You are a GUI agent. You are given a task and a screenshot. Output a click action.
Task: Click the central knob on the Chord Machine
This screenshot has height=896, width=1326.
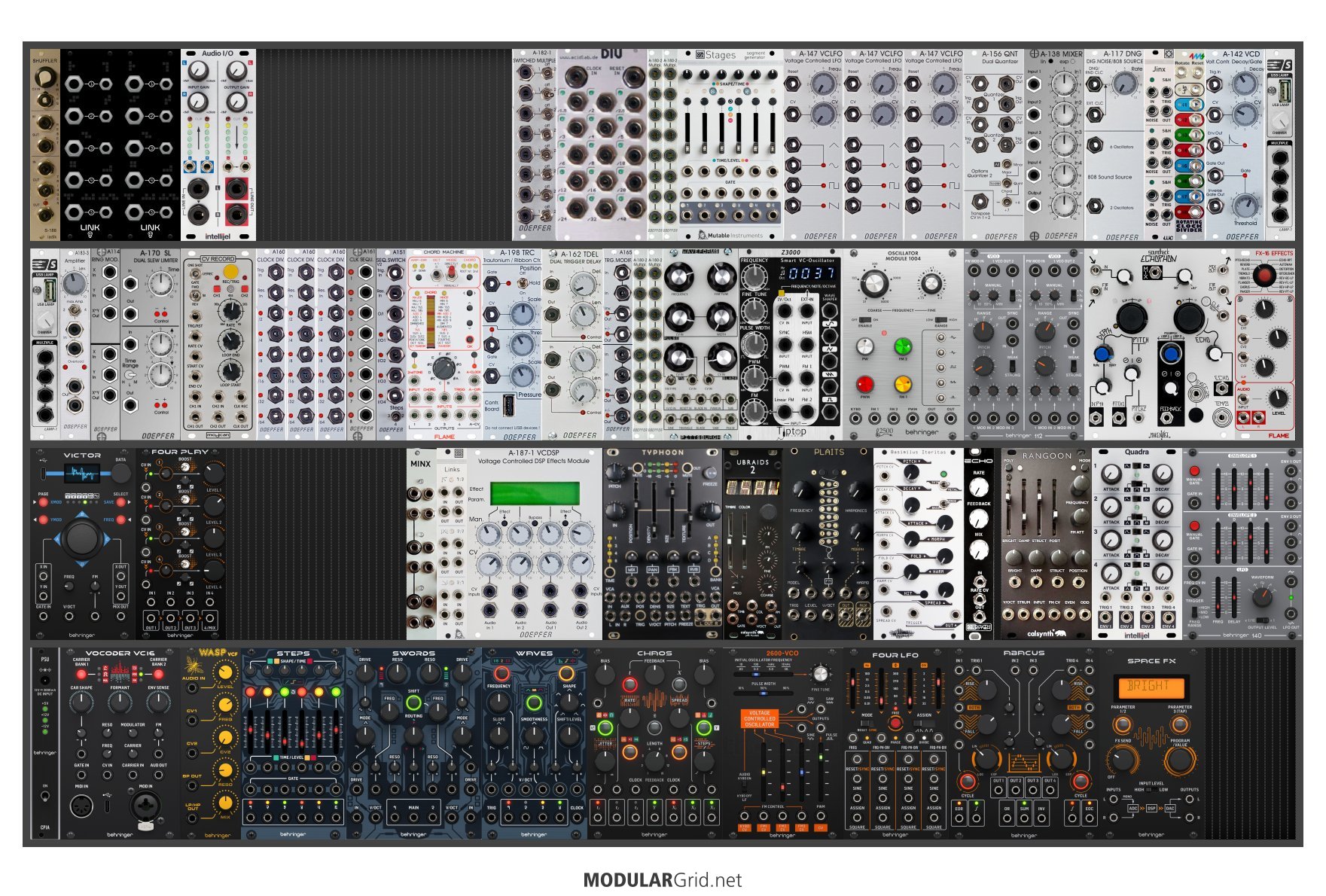tap(444, 368)
